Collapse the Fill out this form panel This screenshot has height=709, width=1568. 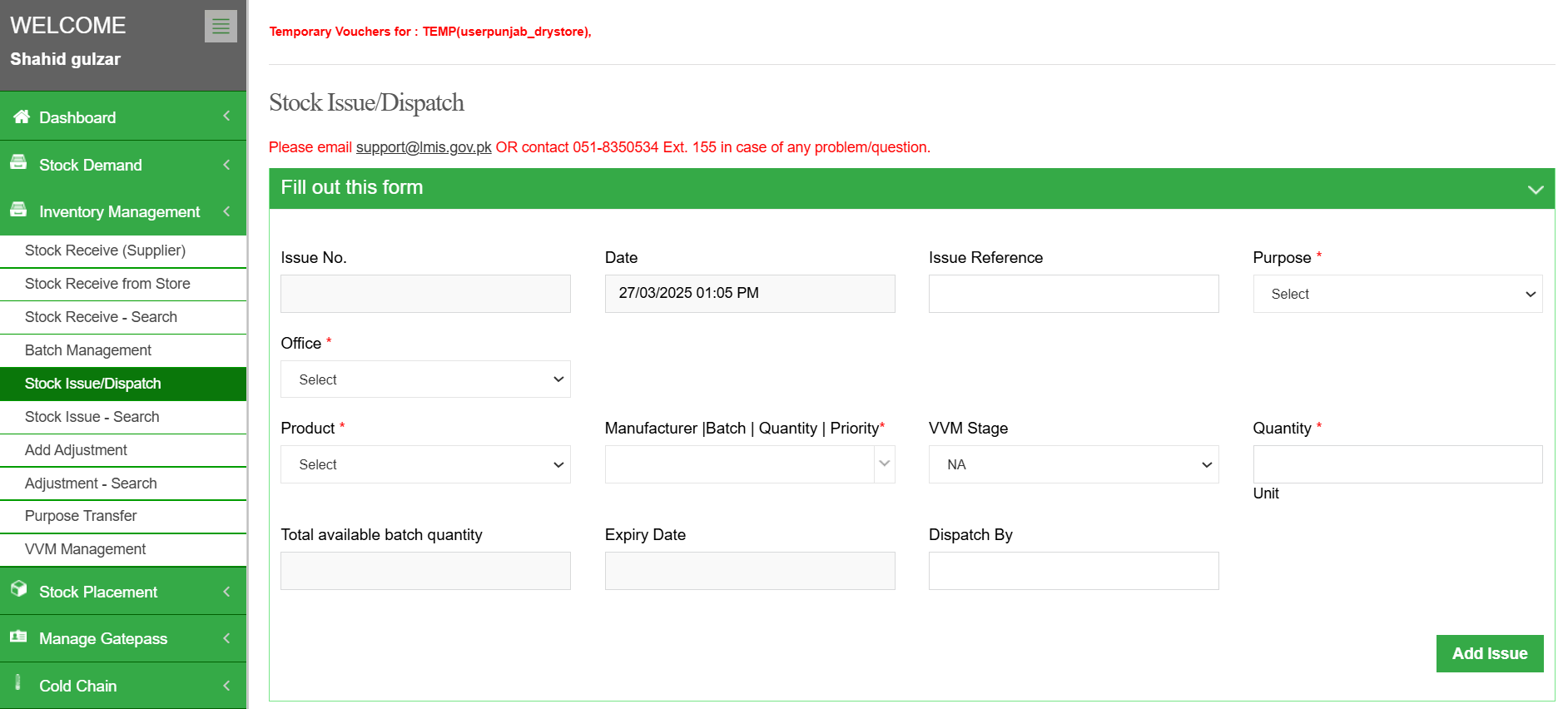tap(1536, 189)
